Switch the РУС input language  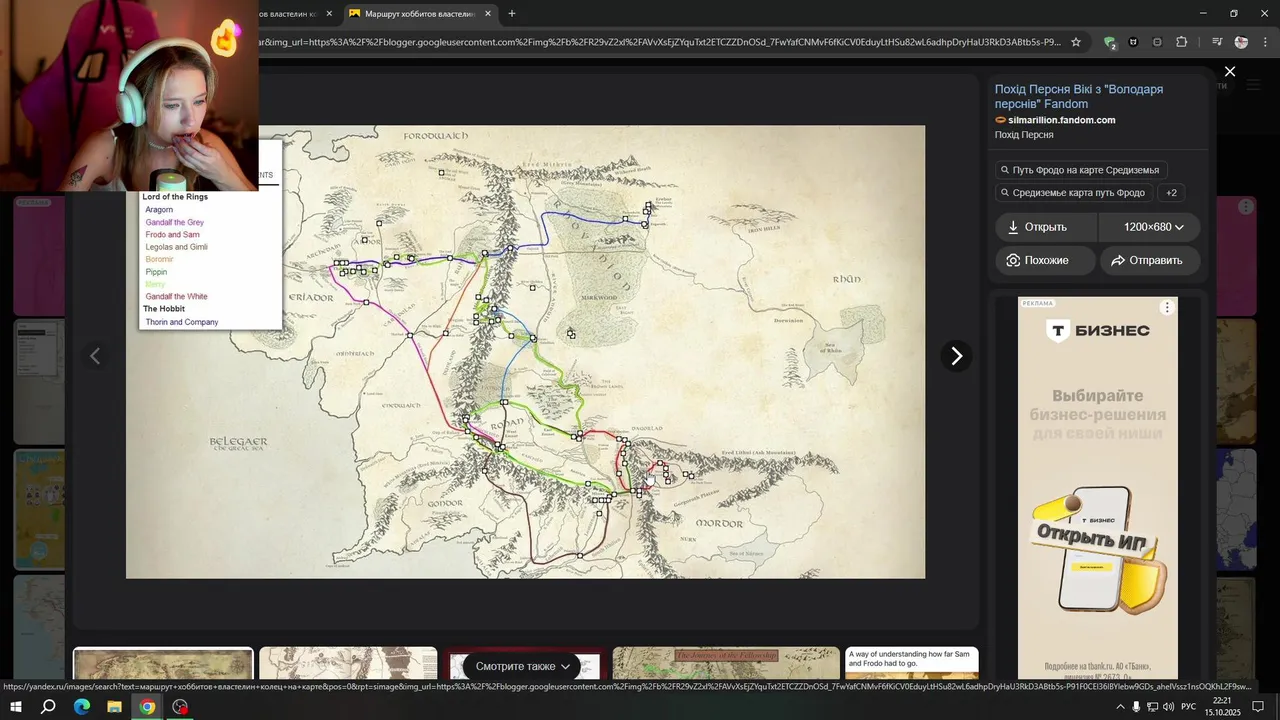(1188, 707)
